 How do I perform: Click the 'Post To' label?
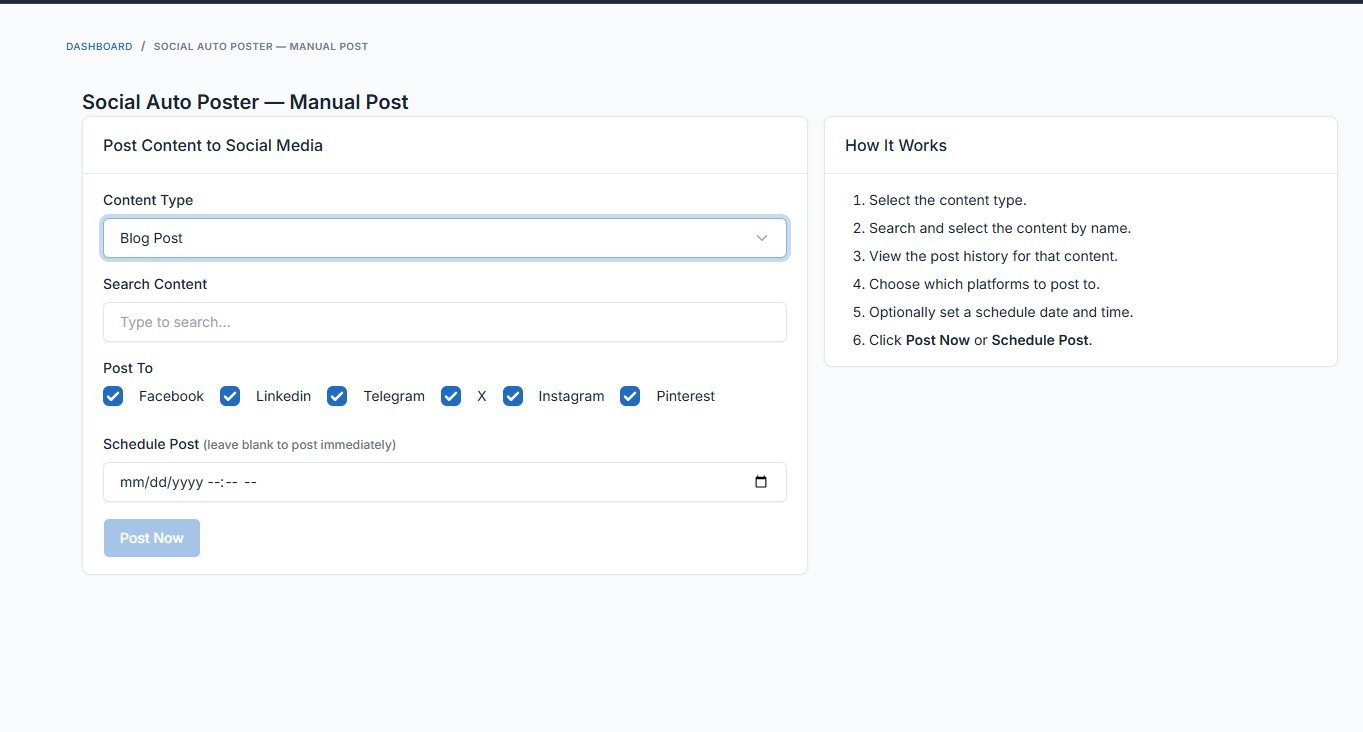(x=128, y=368)
